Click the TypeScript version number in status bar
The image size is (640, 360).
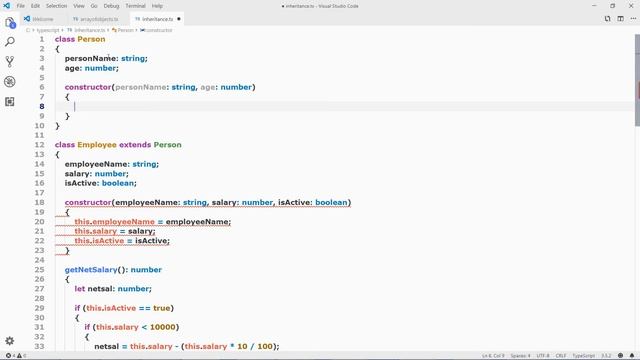pos(606,356)
